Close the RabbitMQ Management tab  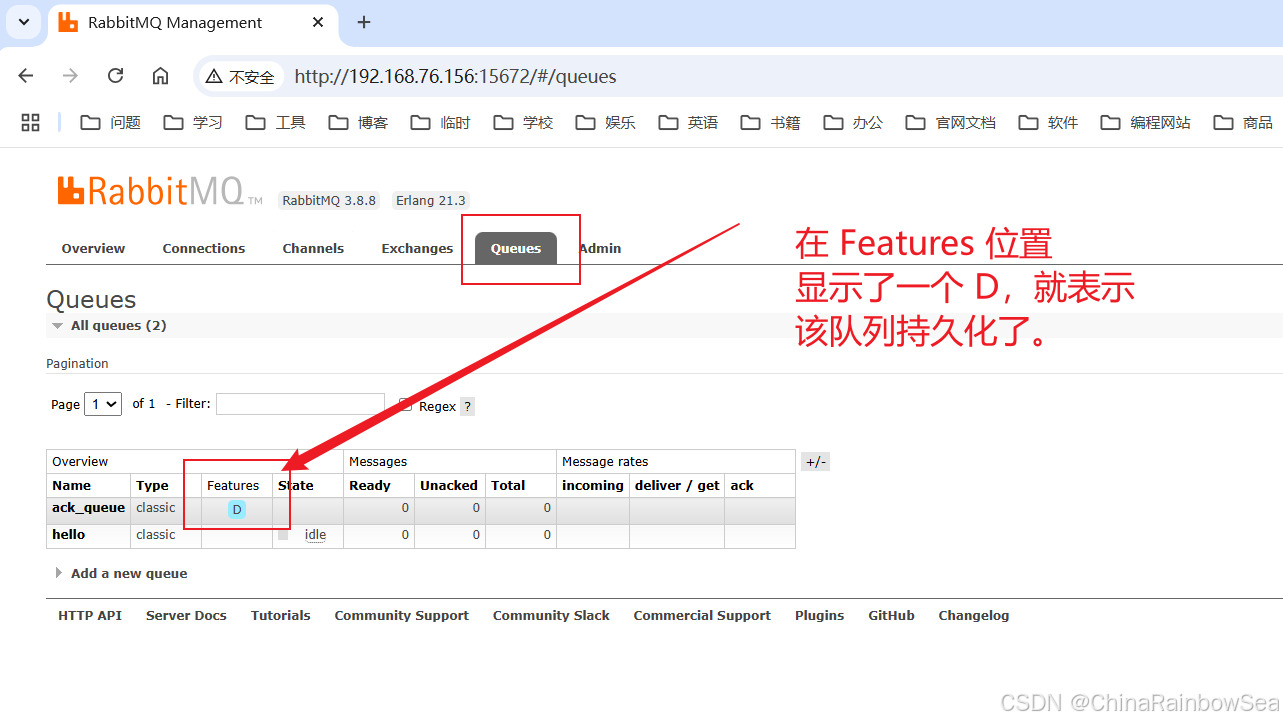click(x=318, y=22)
